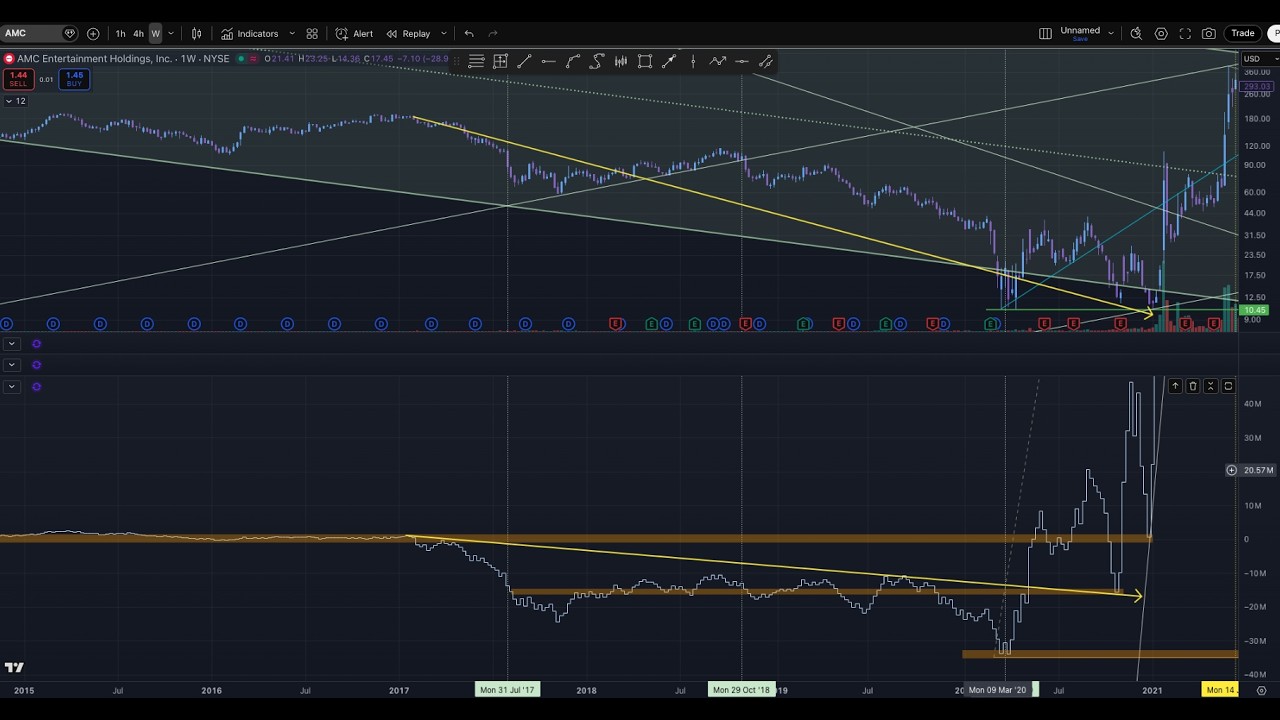
Task: Select the last diagonal line tool in favorites
Action: (766, 62)
